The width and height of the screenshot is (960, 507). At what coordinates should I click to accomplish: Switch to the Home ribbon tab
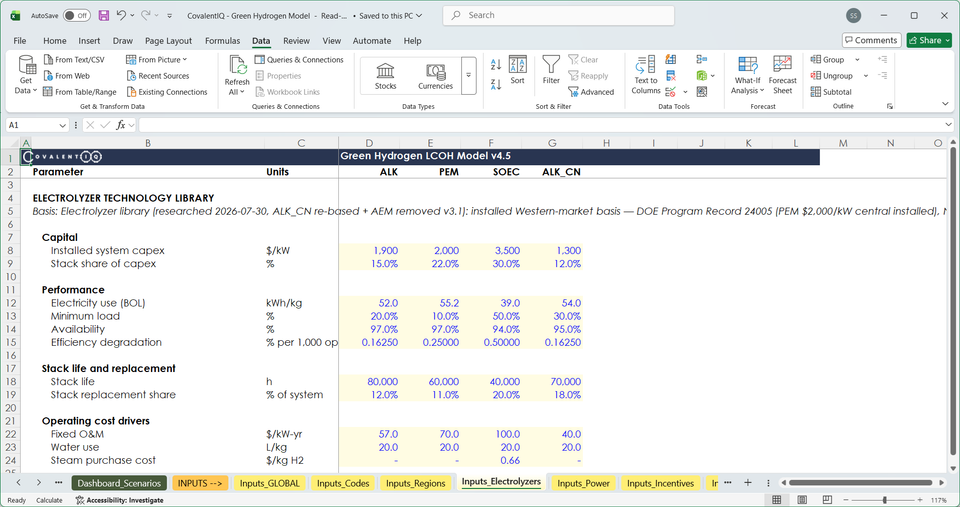click(x=54, y=40)
